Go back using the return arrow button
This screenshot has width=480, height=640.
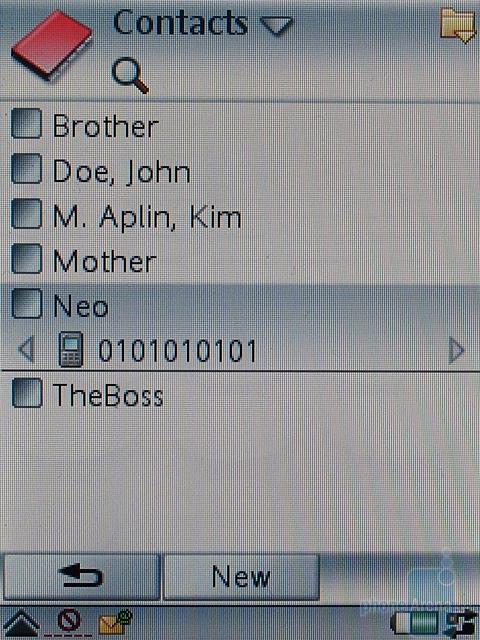click(x=81, y=577)
